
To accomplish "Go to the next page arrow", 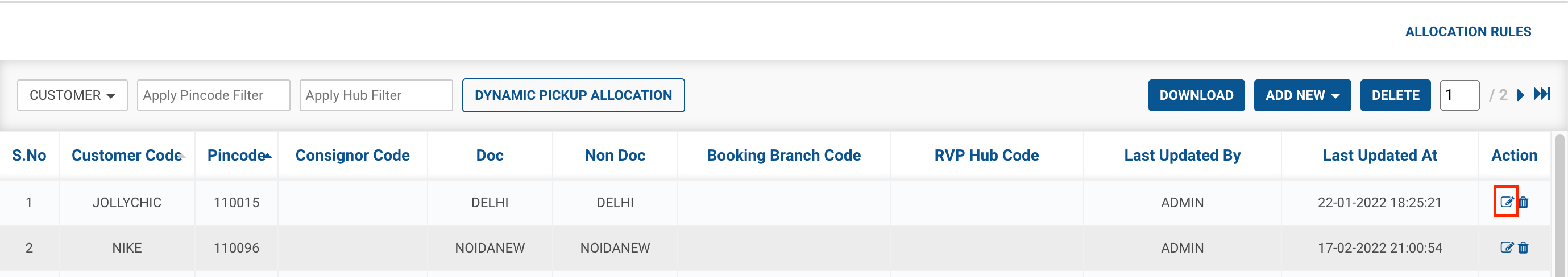I will click(x=1520, y=95).
